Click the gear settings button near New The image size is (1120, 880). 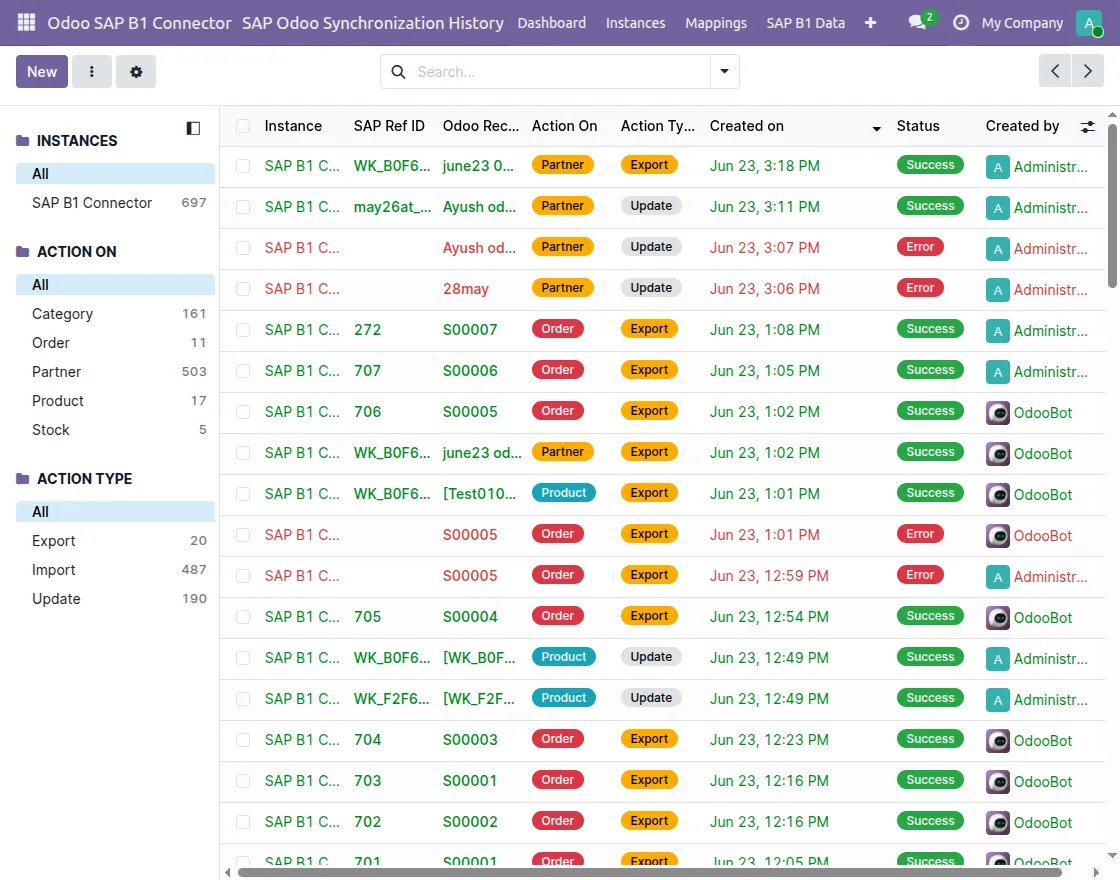pos(136,71)
